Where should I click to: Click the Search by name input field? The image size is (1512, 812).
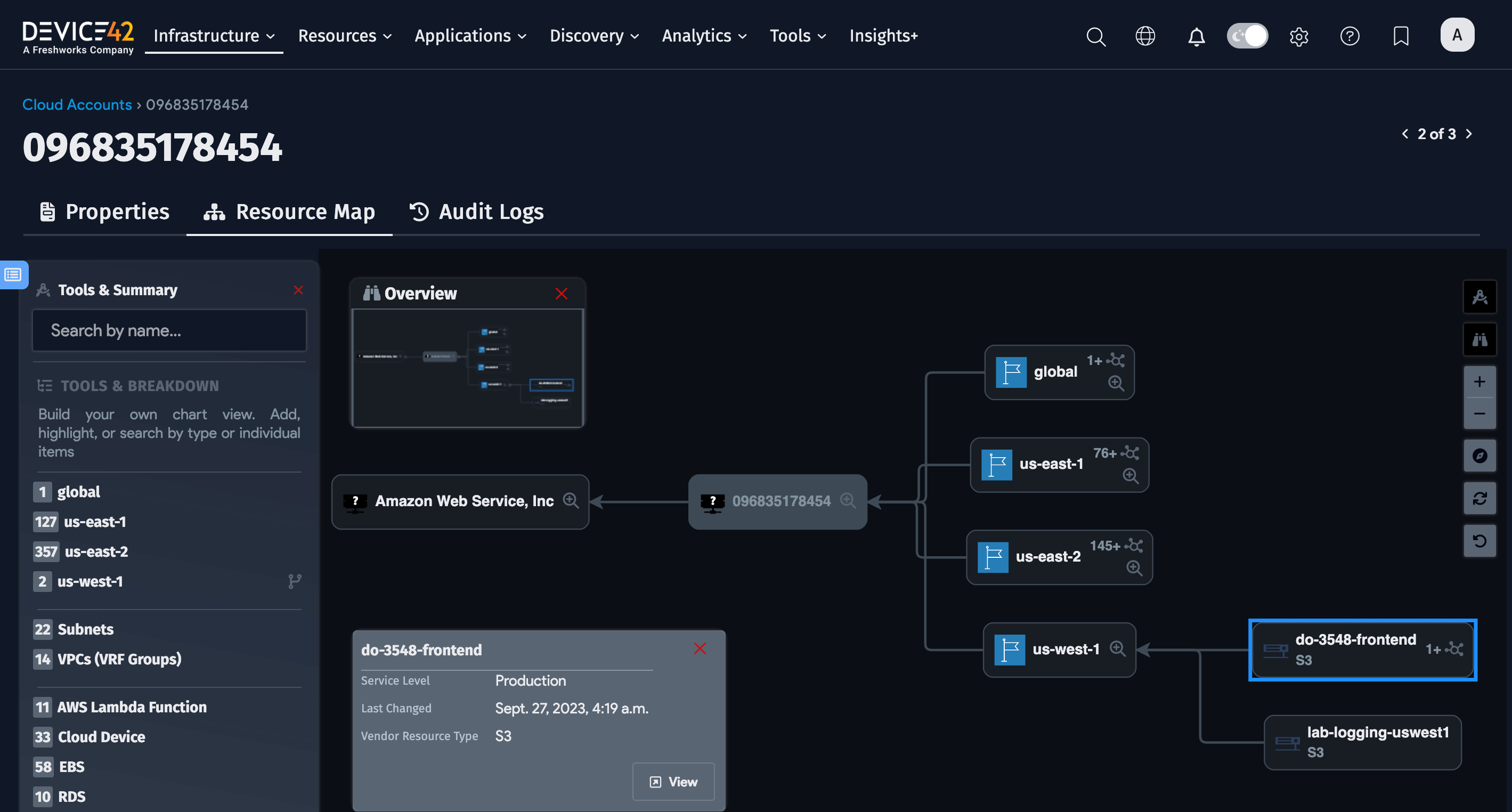click(169, 330)
